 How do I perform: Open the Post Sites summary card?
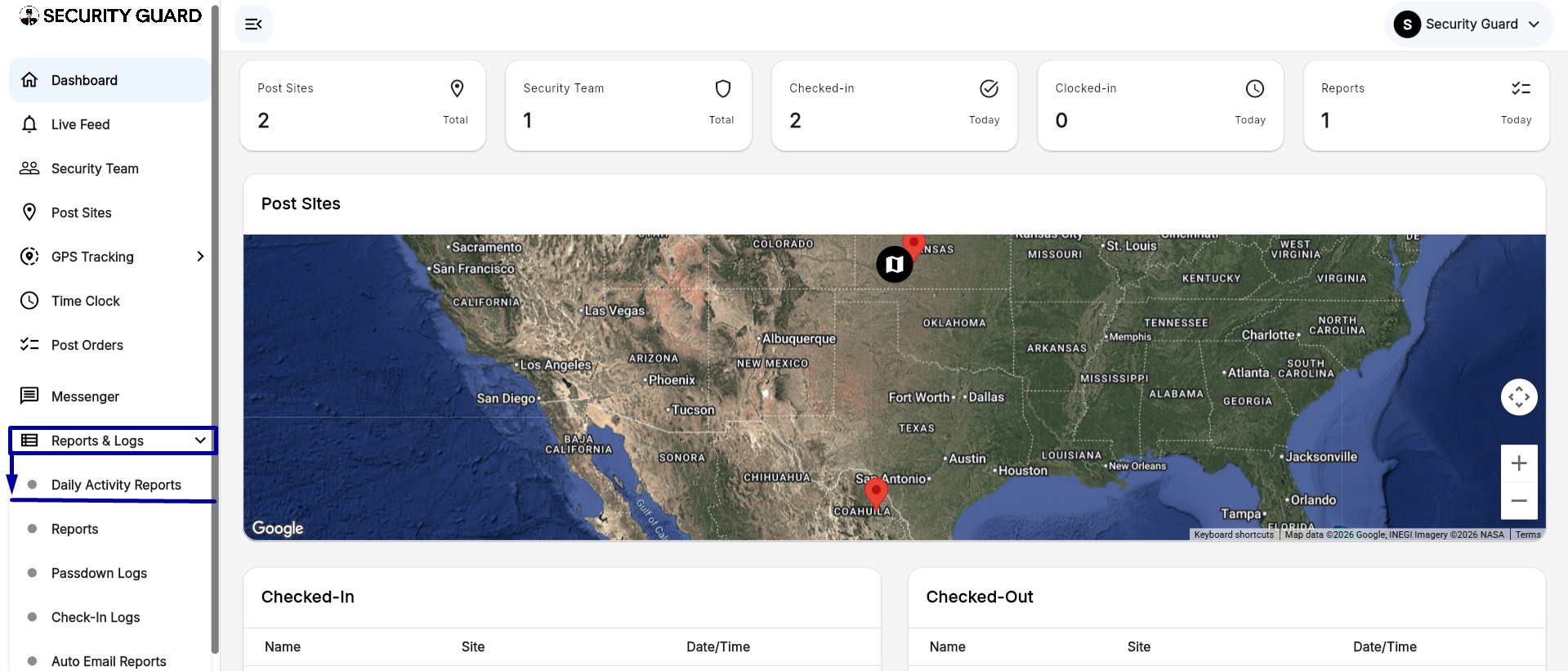363,105
